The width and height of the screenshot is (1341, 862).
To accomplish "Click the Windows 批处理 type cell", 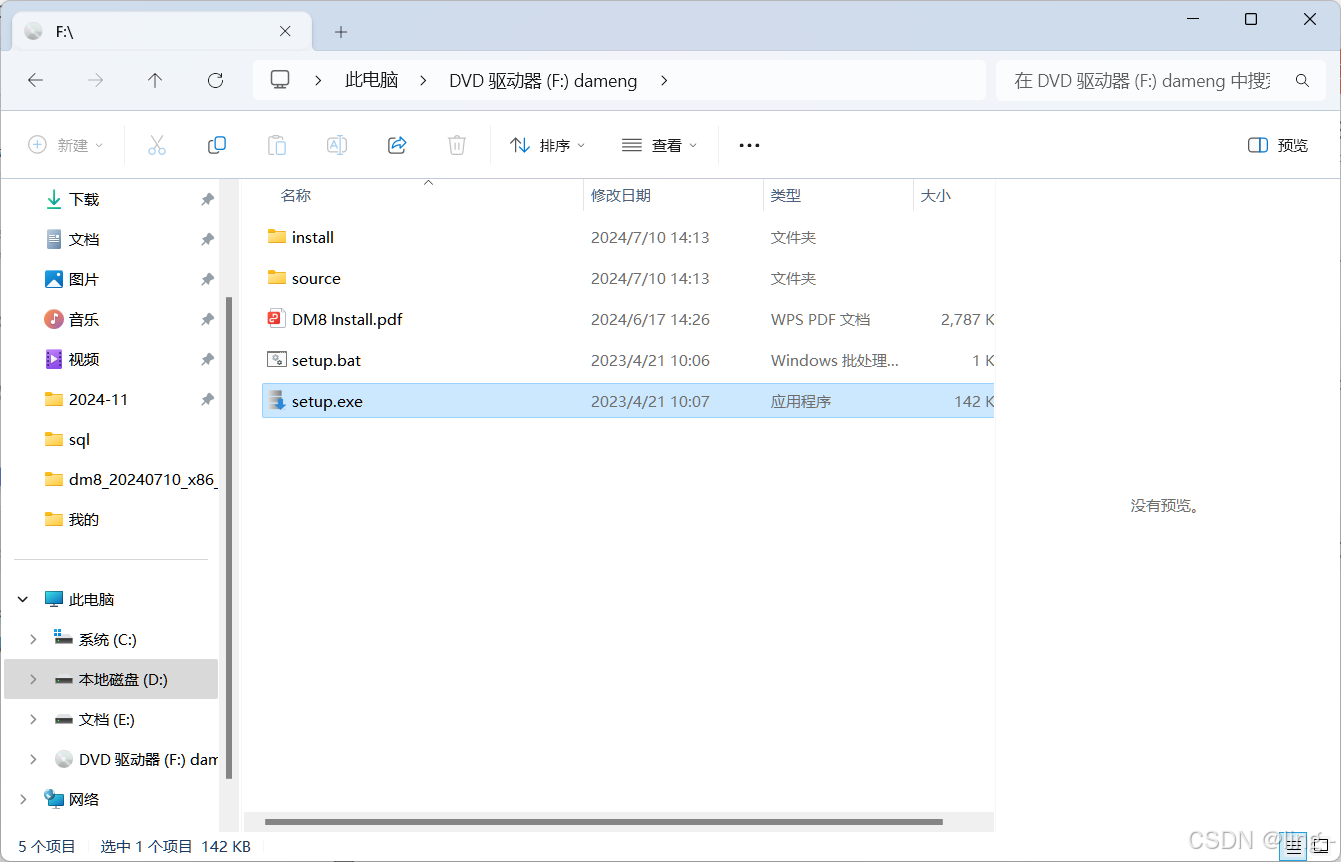I will pyautogui.click(x=834, y=360).
